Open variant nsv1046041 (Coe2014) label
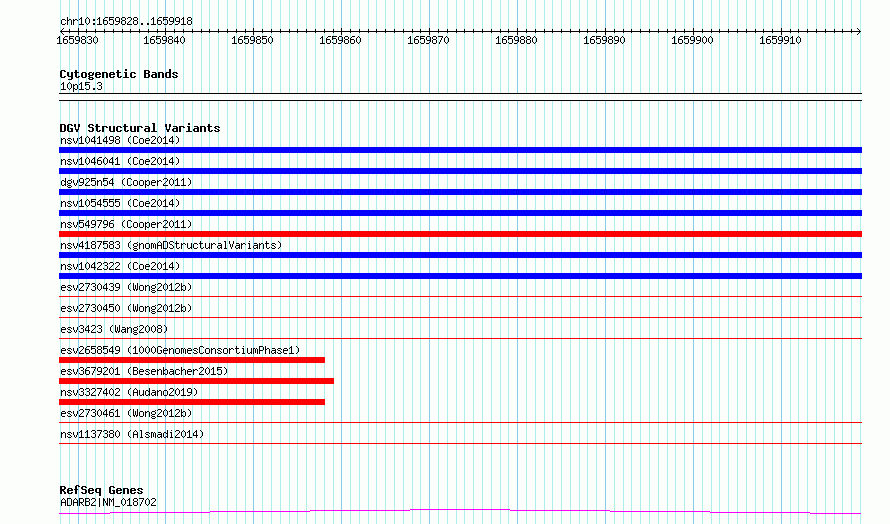 click(x=120, y=161)
